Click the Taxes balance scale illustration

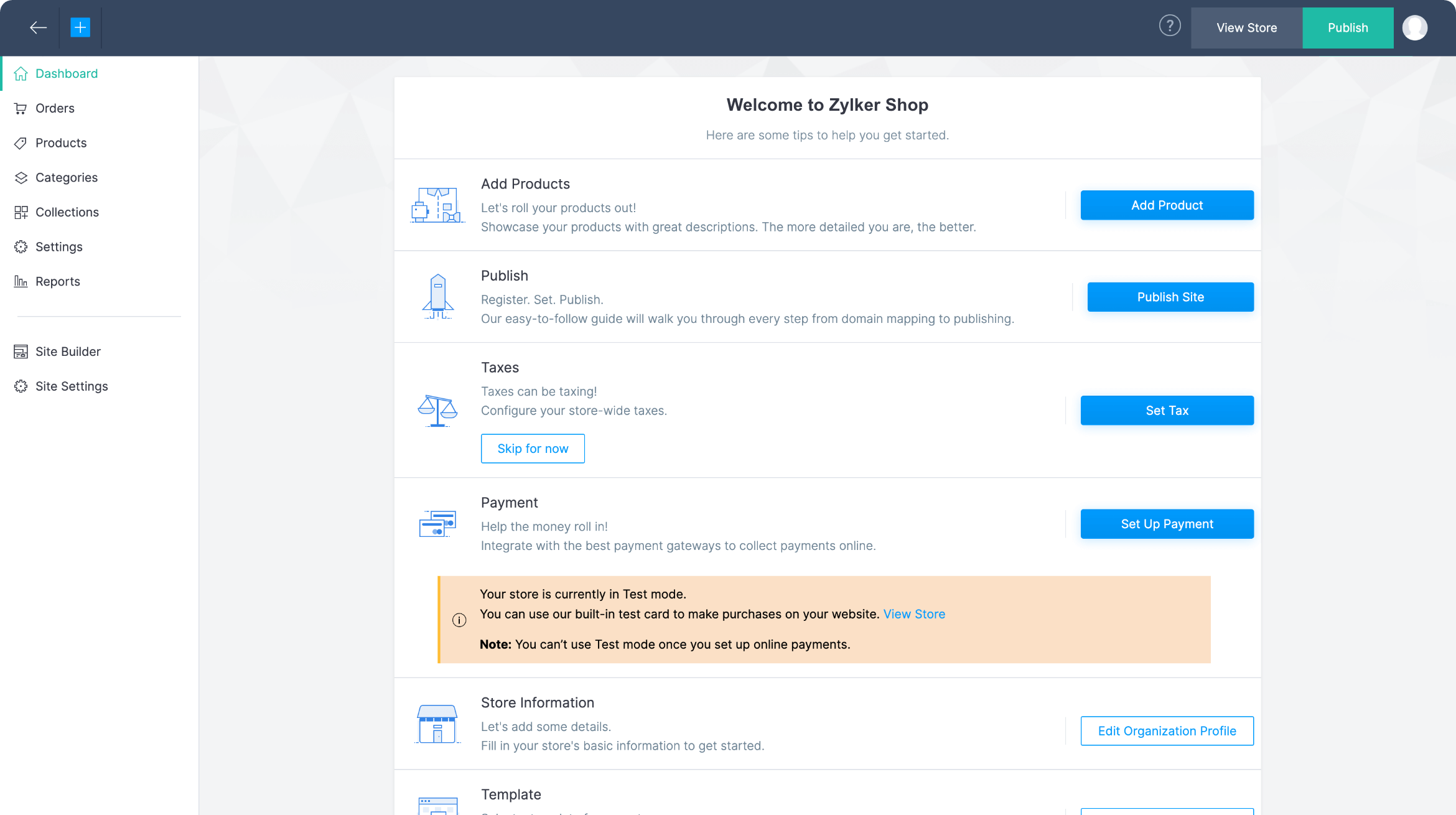(x=437, y=410)
